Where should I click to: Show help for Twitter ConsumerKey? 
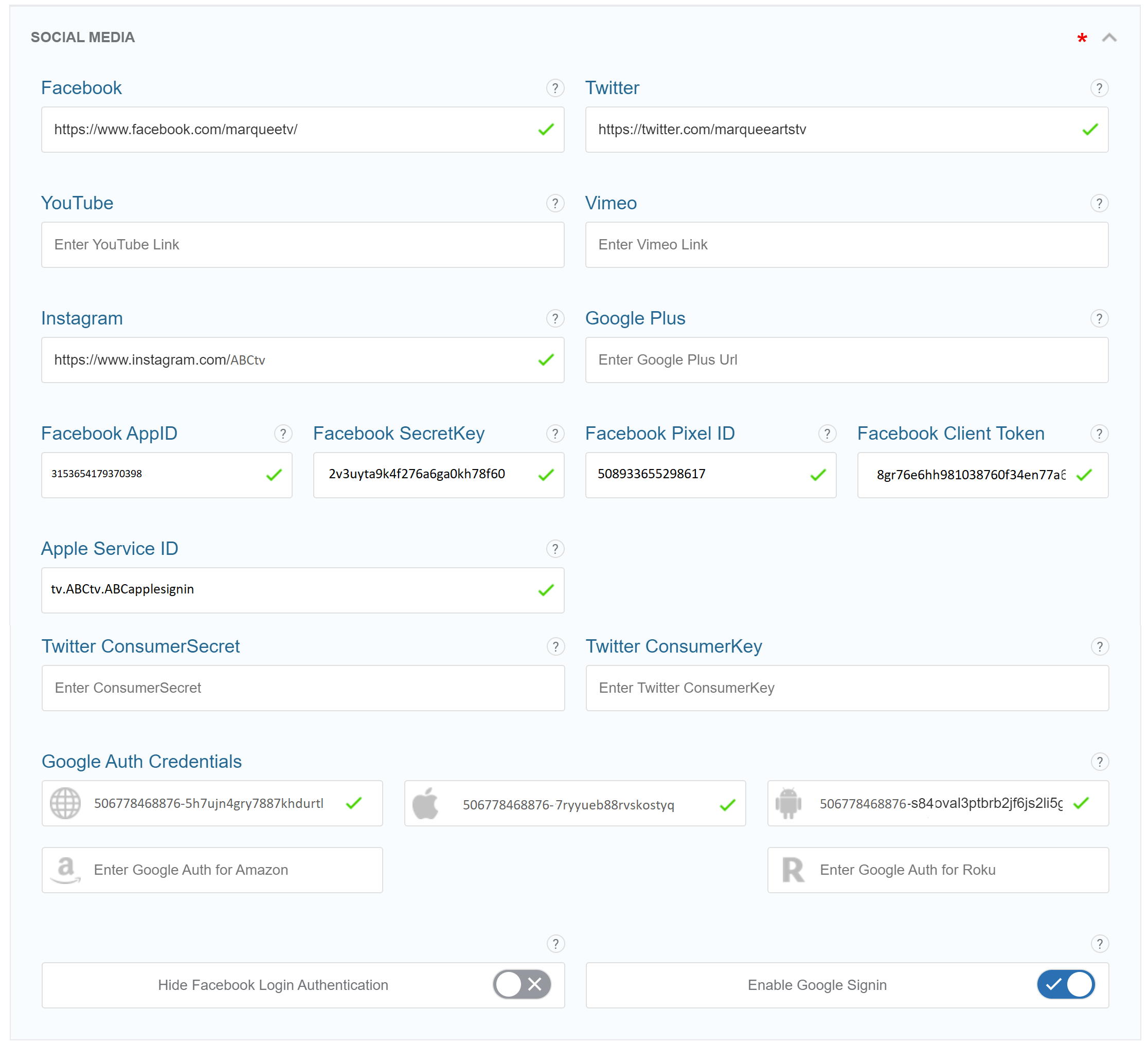(1100, 647)
